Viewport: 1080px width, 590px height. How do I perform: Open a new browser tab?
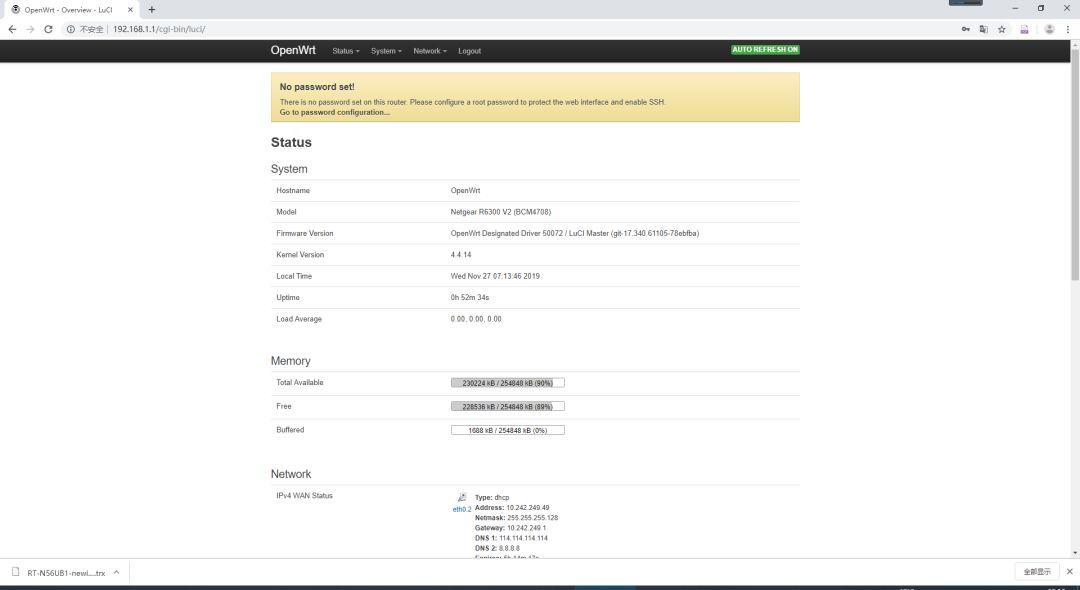(152, 10)
